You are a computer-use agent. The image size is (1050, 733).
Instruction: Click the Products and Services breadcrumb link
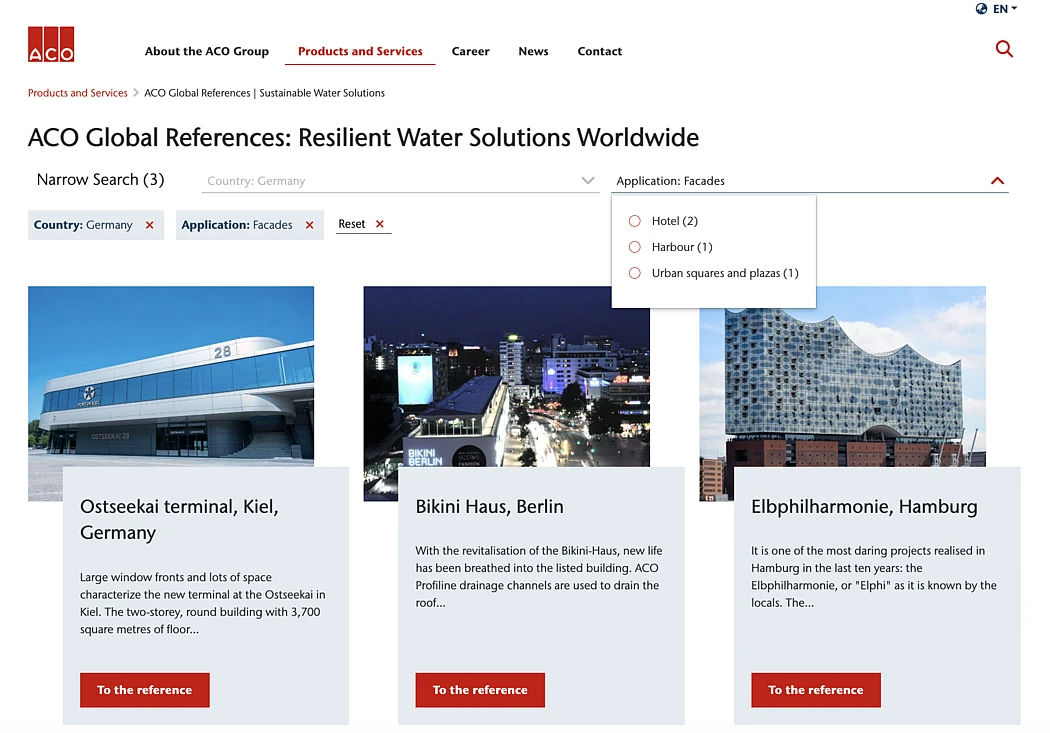[x=78, y=93]
